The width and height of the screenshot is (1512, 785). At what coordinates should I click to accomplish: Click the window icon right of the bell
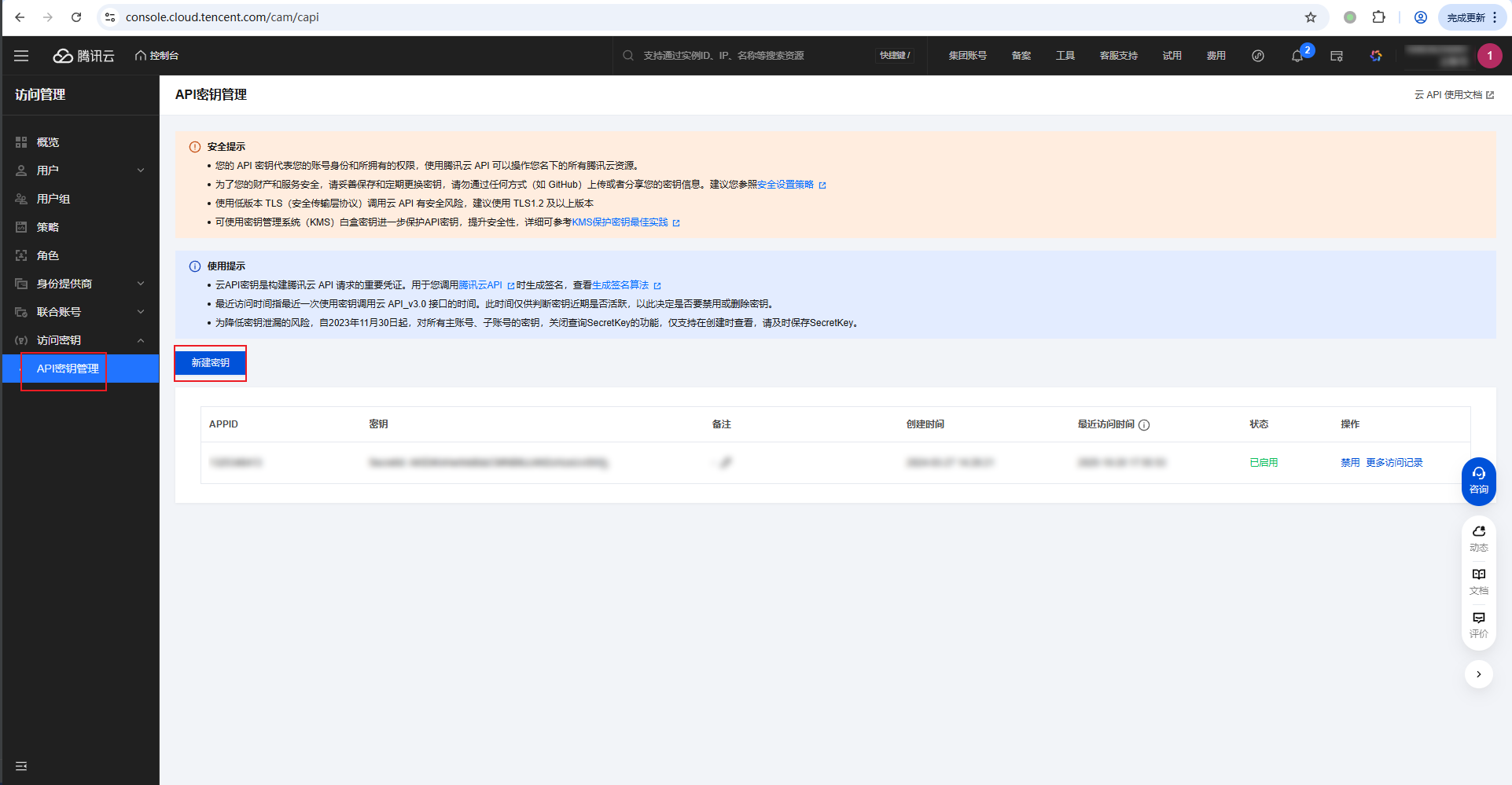pos(1337,56)
